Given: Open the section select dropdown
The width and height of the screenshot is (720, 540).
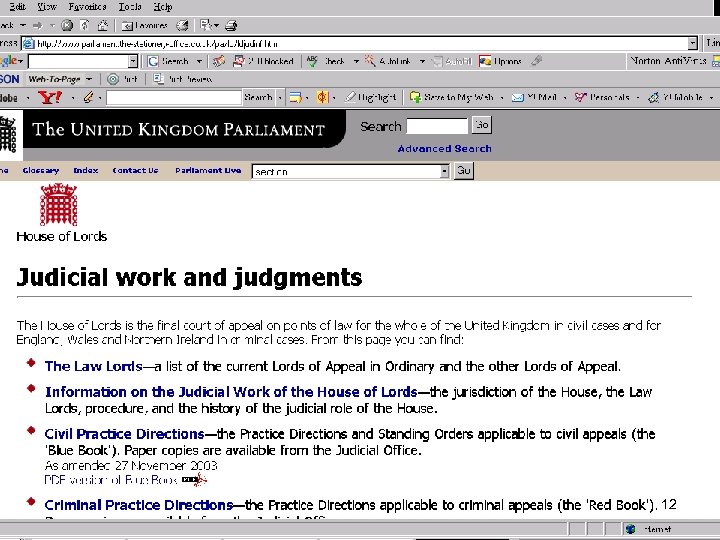Looking at the screenshot, I should pyautogui.click(x=444, y=171).
